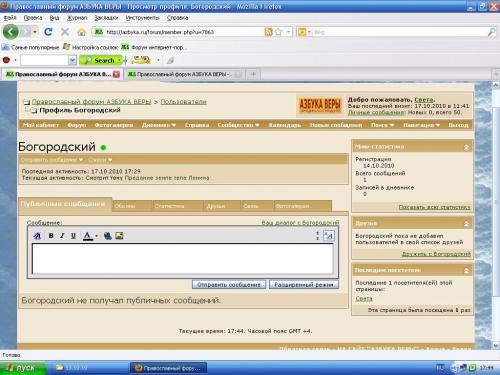
Task: Reload the page with the Refresh icon
Action: (x=48, y=32)
